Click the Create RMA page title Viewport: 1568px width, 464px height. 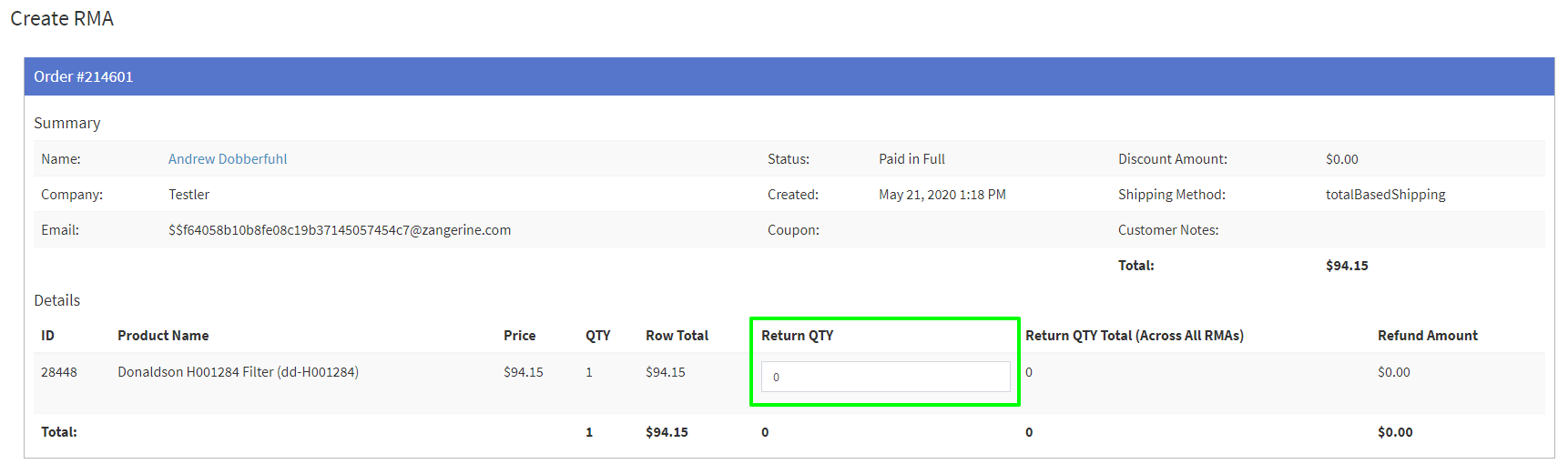click(x=62, y=19)
